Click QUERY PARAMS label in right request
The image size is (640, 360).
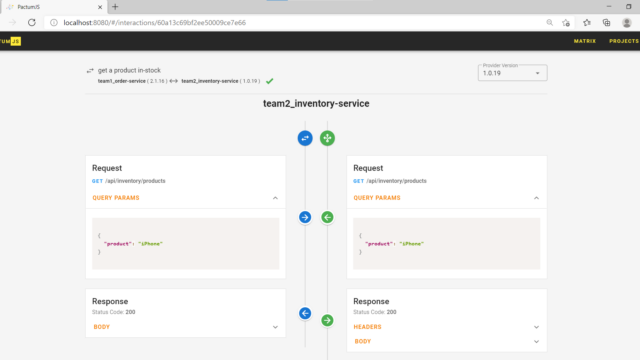pos(377,198)
